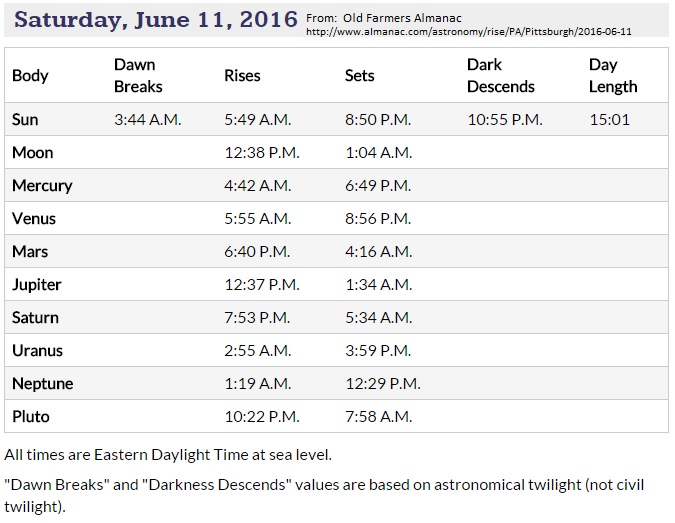Click the almanac.com URL in the header

[x=469, y=32]
